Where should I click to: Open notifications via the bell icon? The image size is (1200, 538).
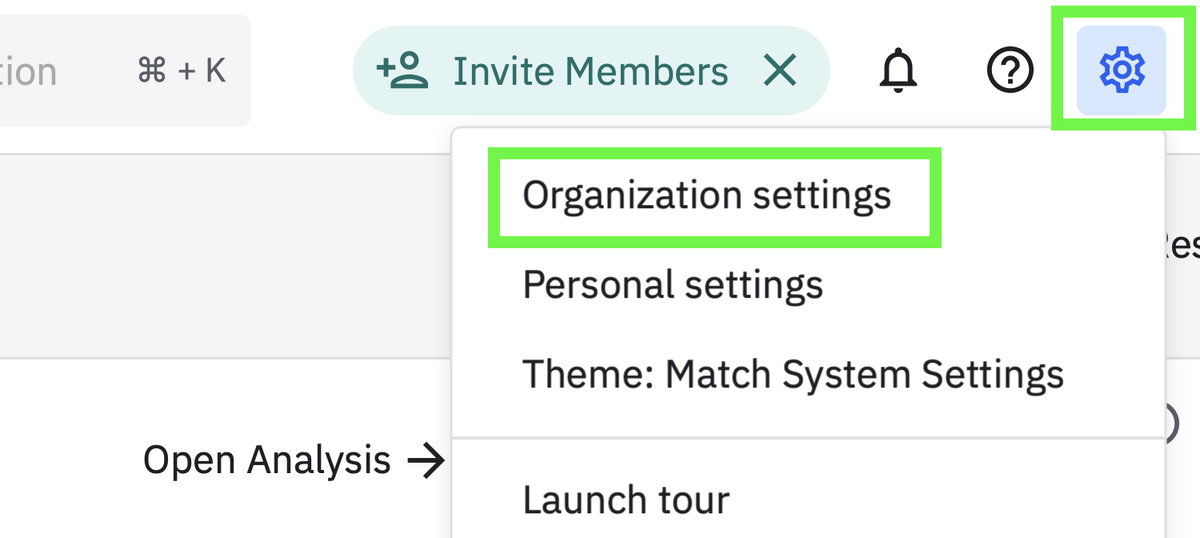(x=898, y=70)
